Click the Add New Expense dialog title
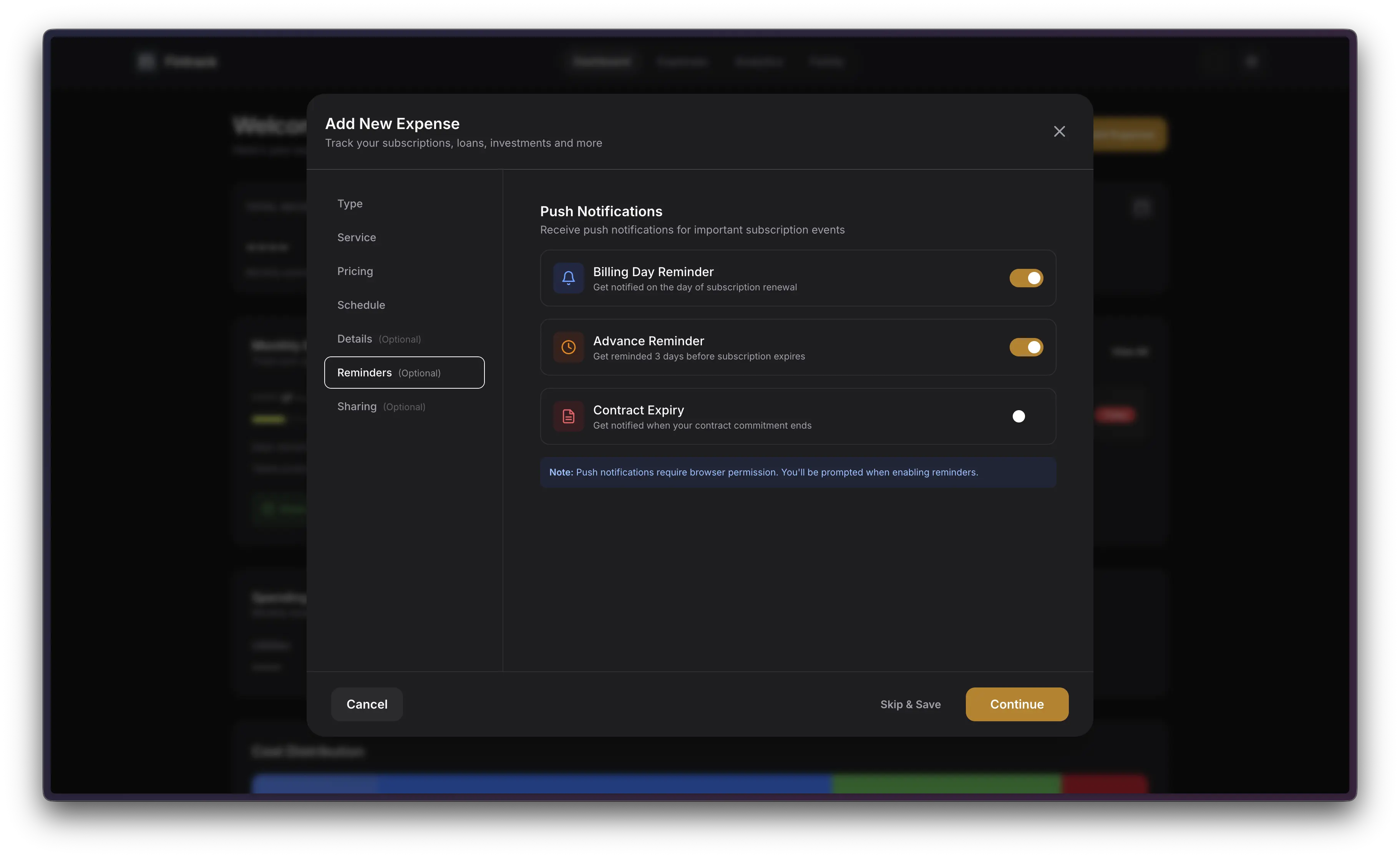 point(392,123)
